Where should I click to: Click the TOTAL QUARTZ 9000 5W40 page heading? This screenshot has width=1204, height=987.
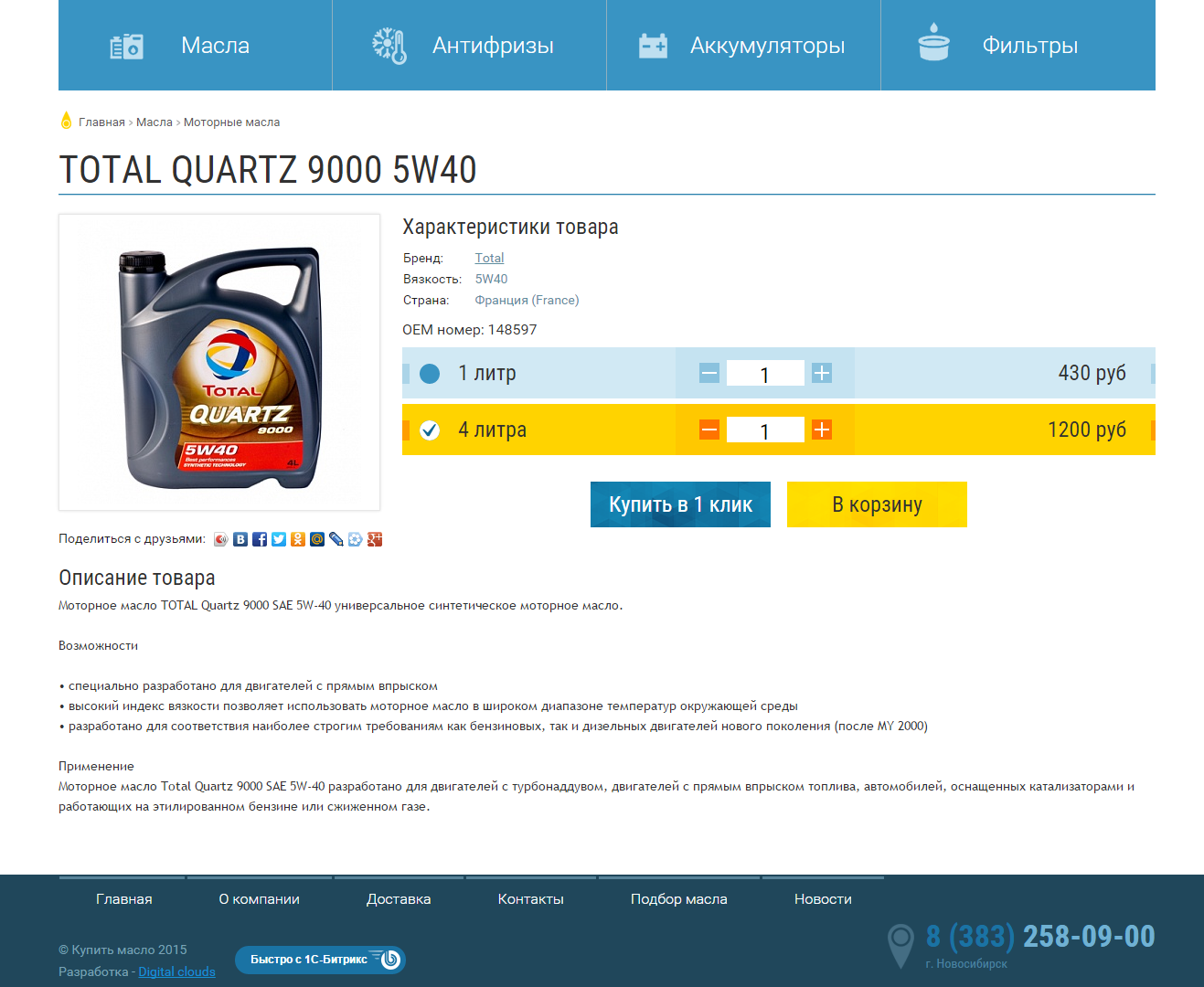pos(268,170)
